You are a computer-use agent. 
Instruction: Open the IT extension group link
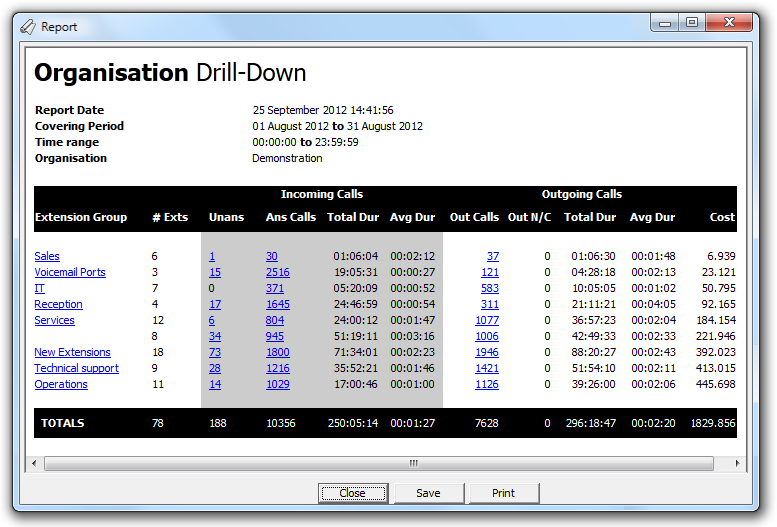(40, 288)
